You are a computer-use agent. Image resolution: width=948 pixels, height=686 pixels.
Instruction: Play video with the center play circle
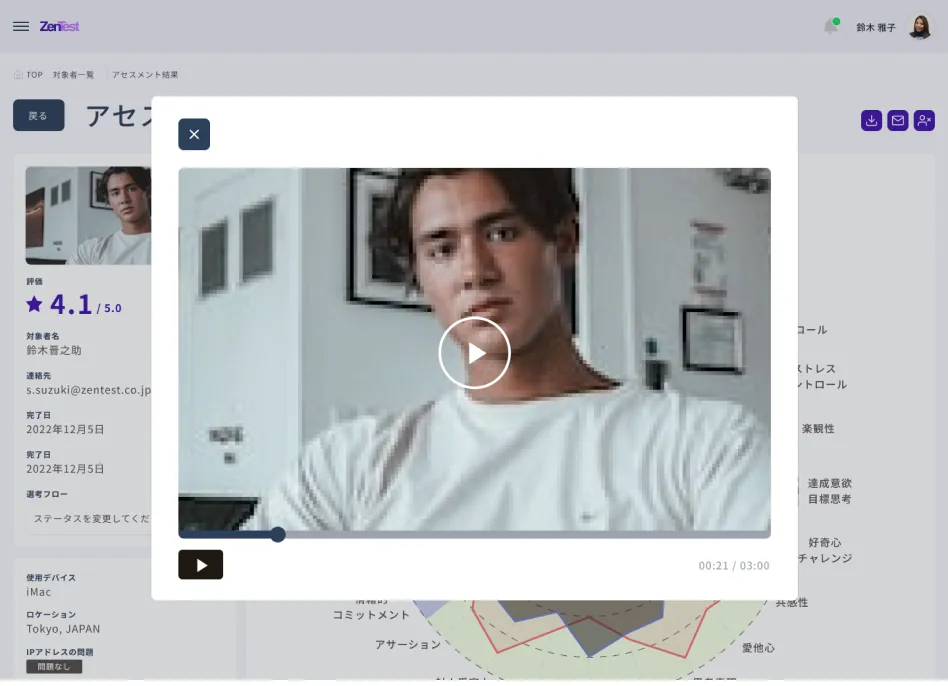point(475,353)
